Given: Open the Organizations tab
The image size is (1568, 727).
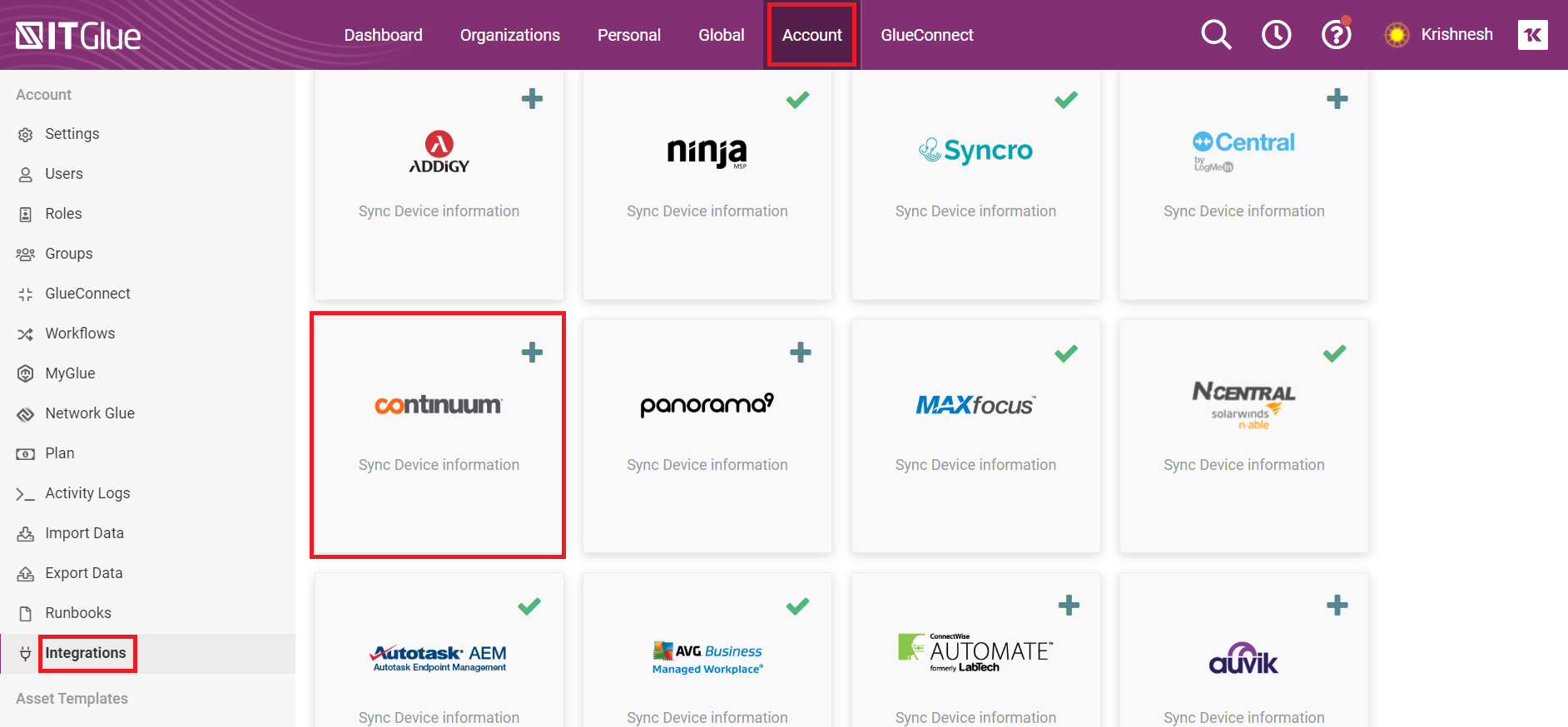Looking at the screenshot, I should click(510, 35).
